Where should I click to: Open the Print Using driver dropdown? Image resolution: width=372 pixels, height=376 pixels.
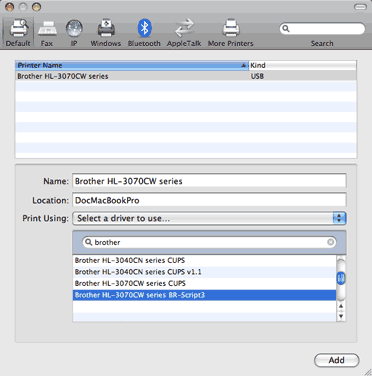coord(209,218)
